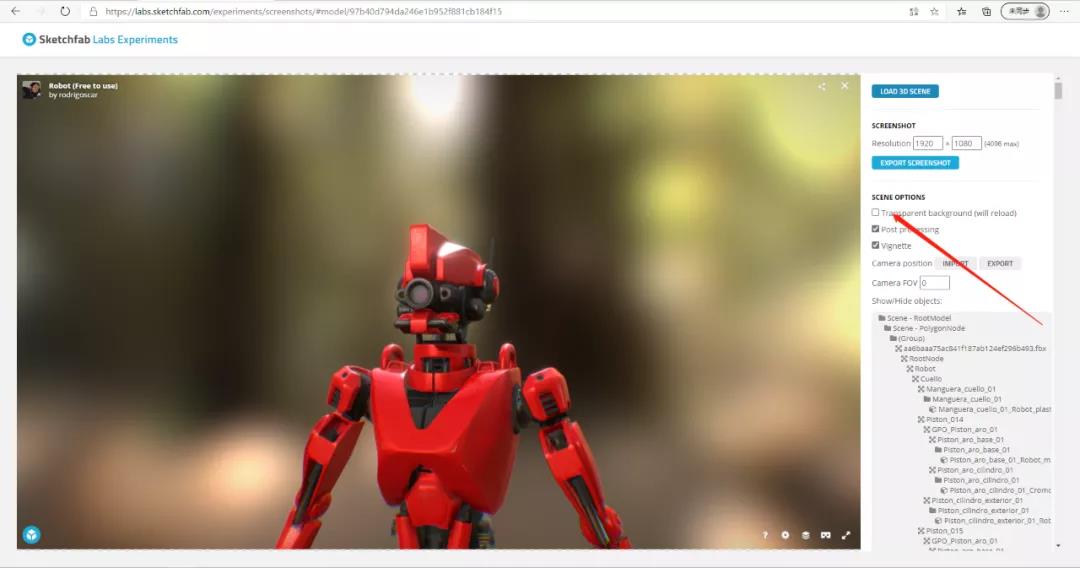Click the right panel vertical scrollbar thumb
1080x568 pixels.
1058,91
